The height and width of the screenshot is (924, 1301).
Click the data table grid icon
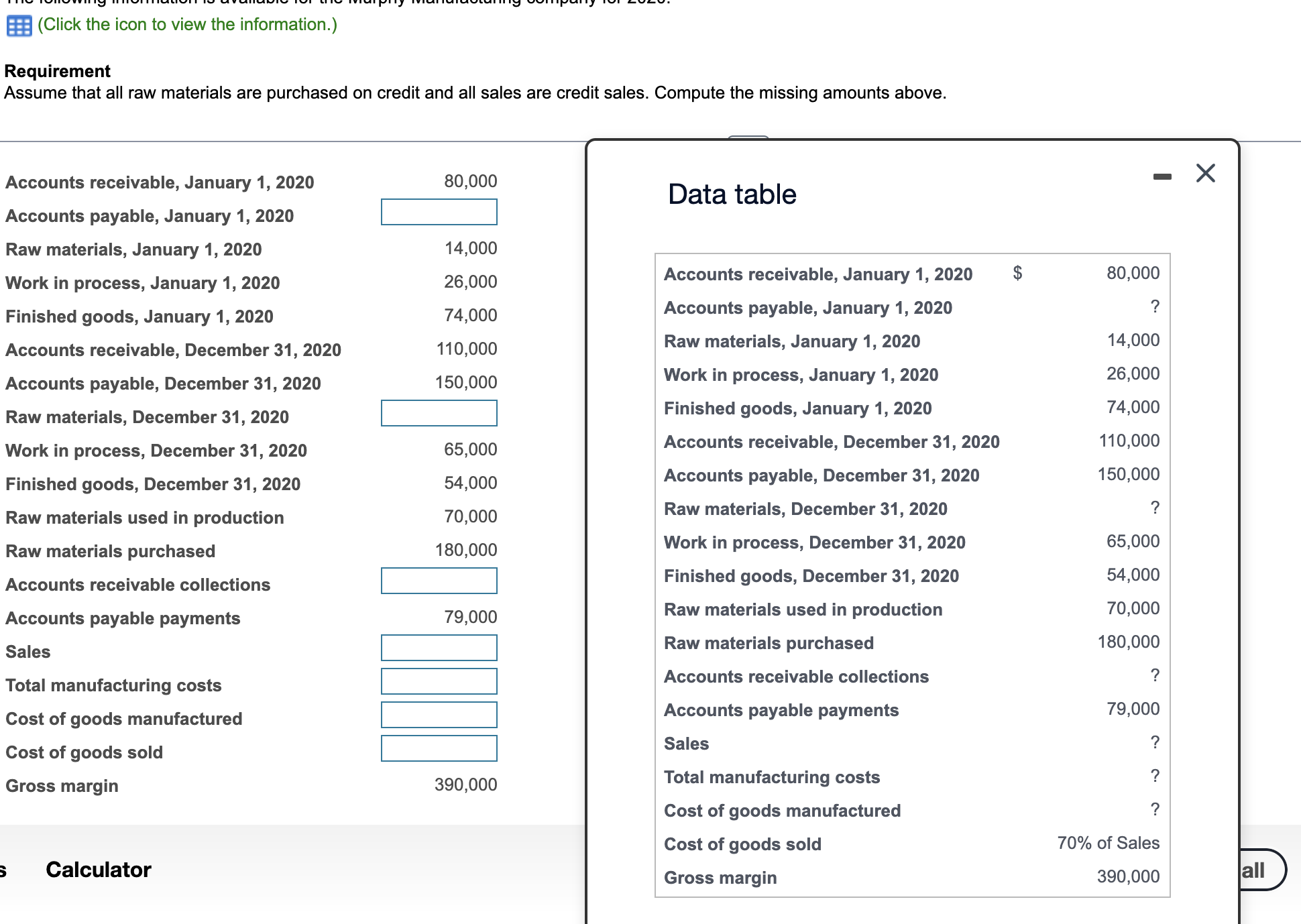19,26
